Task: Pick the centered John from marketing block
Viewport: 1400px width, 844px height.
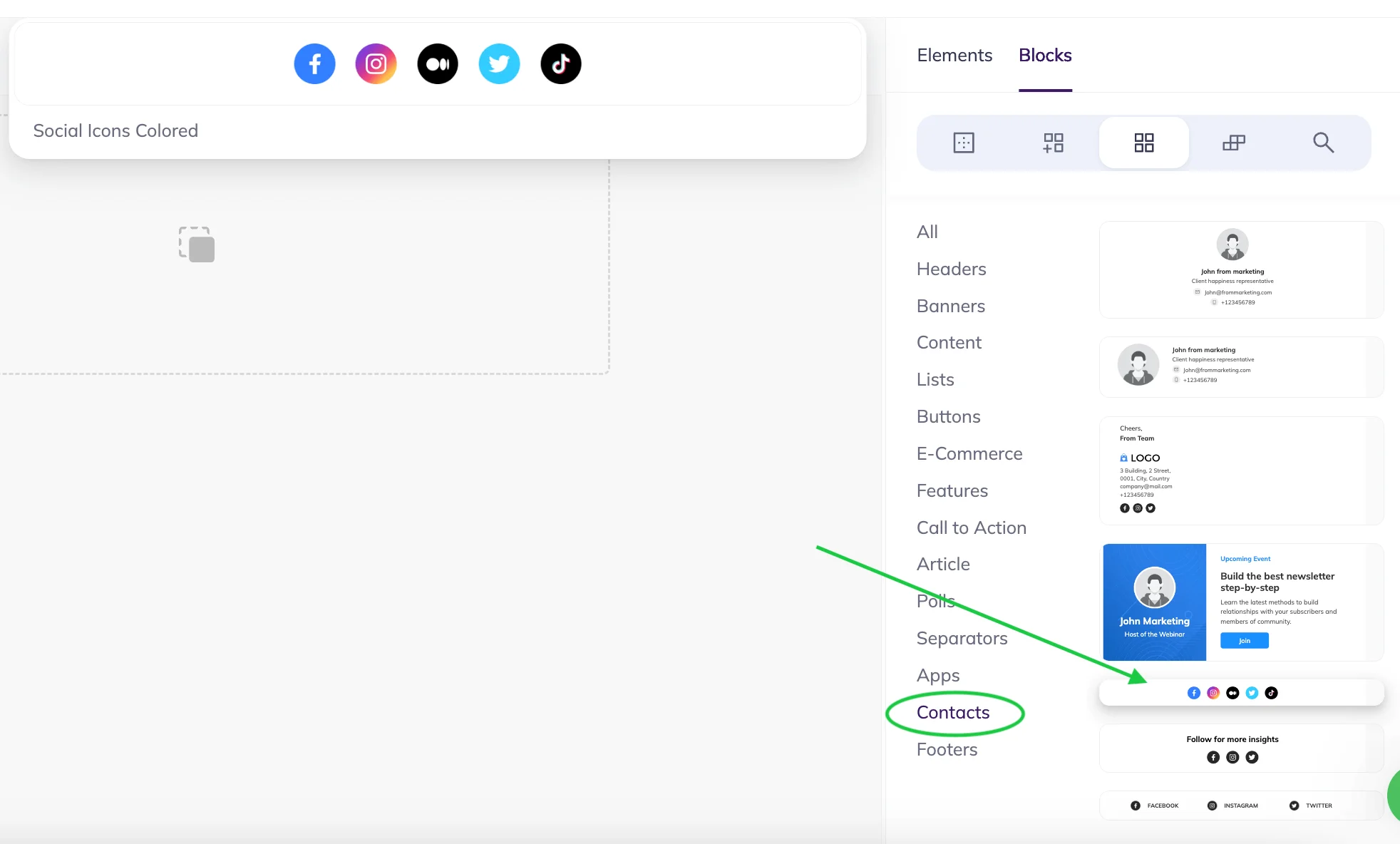Action: click(x=1241, y=269)
